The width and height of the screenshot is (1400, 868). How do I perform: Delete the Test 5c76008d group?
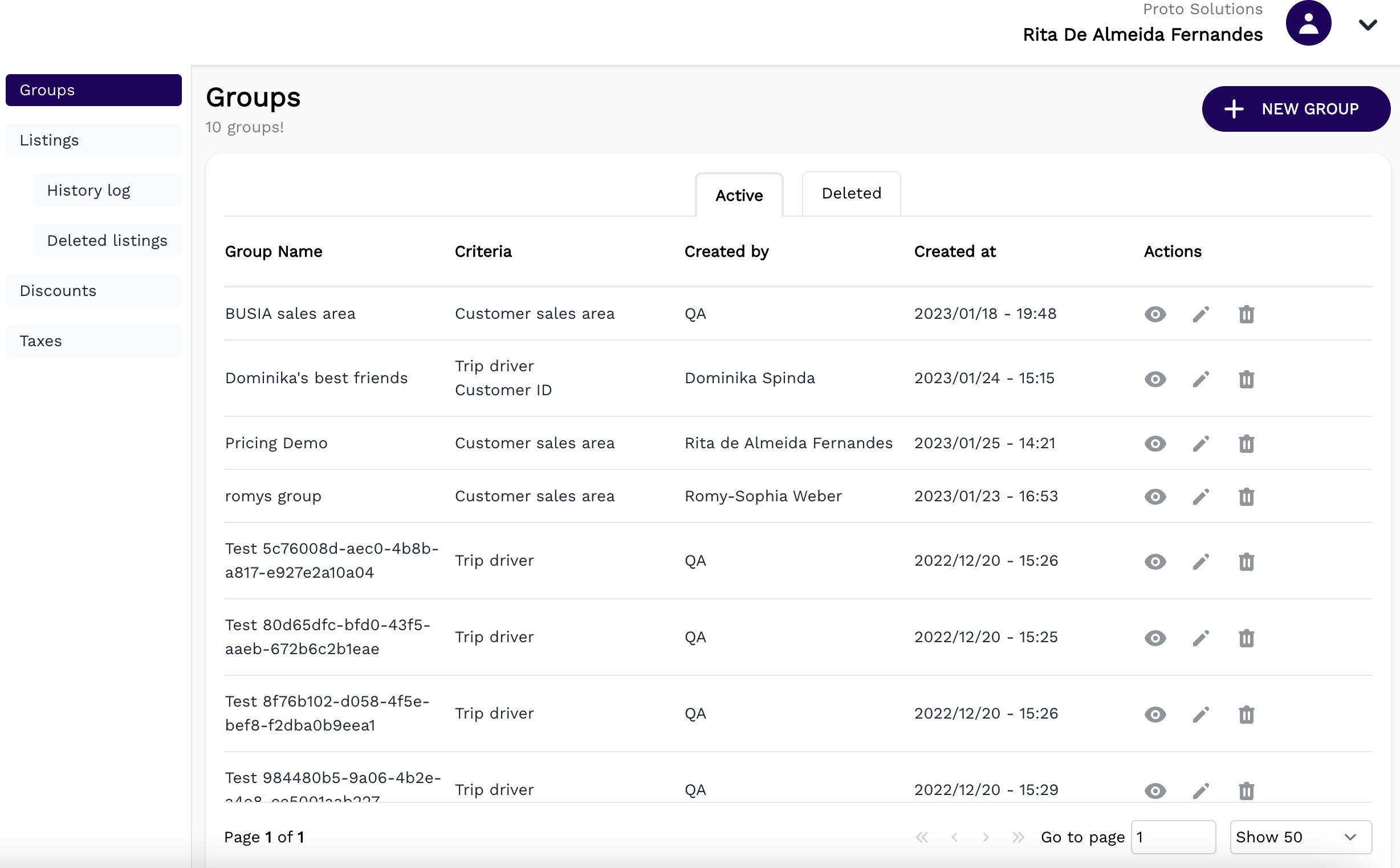[1246, 561]
